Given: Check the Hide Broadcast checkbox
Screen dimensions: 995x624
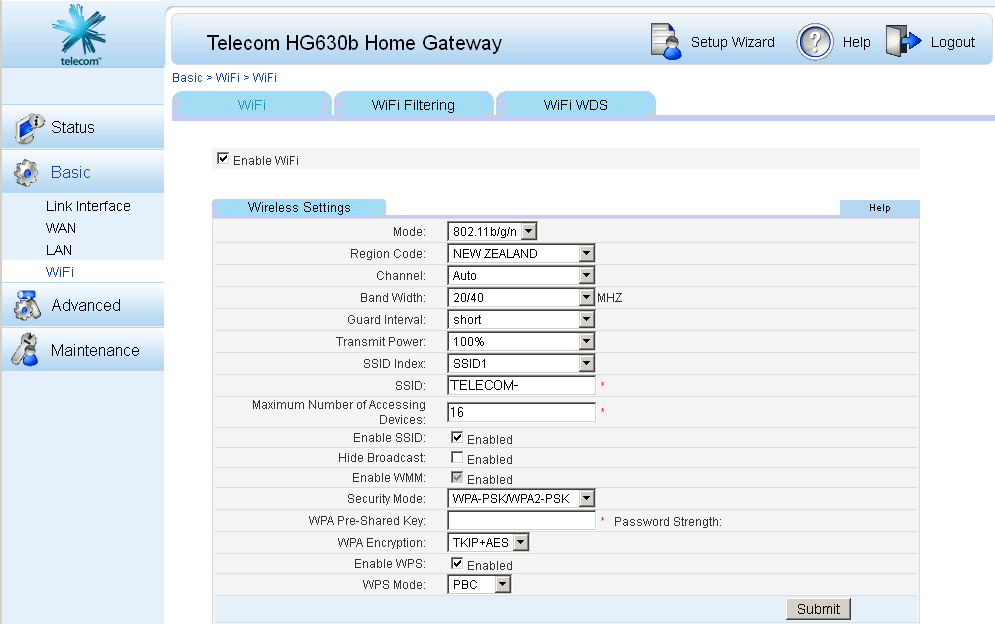Looking at the screenshot, I should click(457, 457).
